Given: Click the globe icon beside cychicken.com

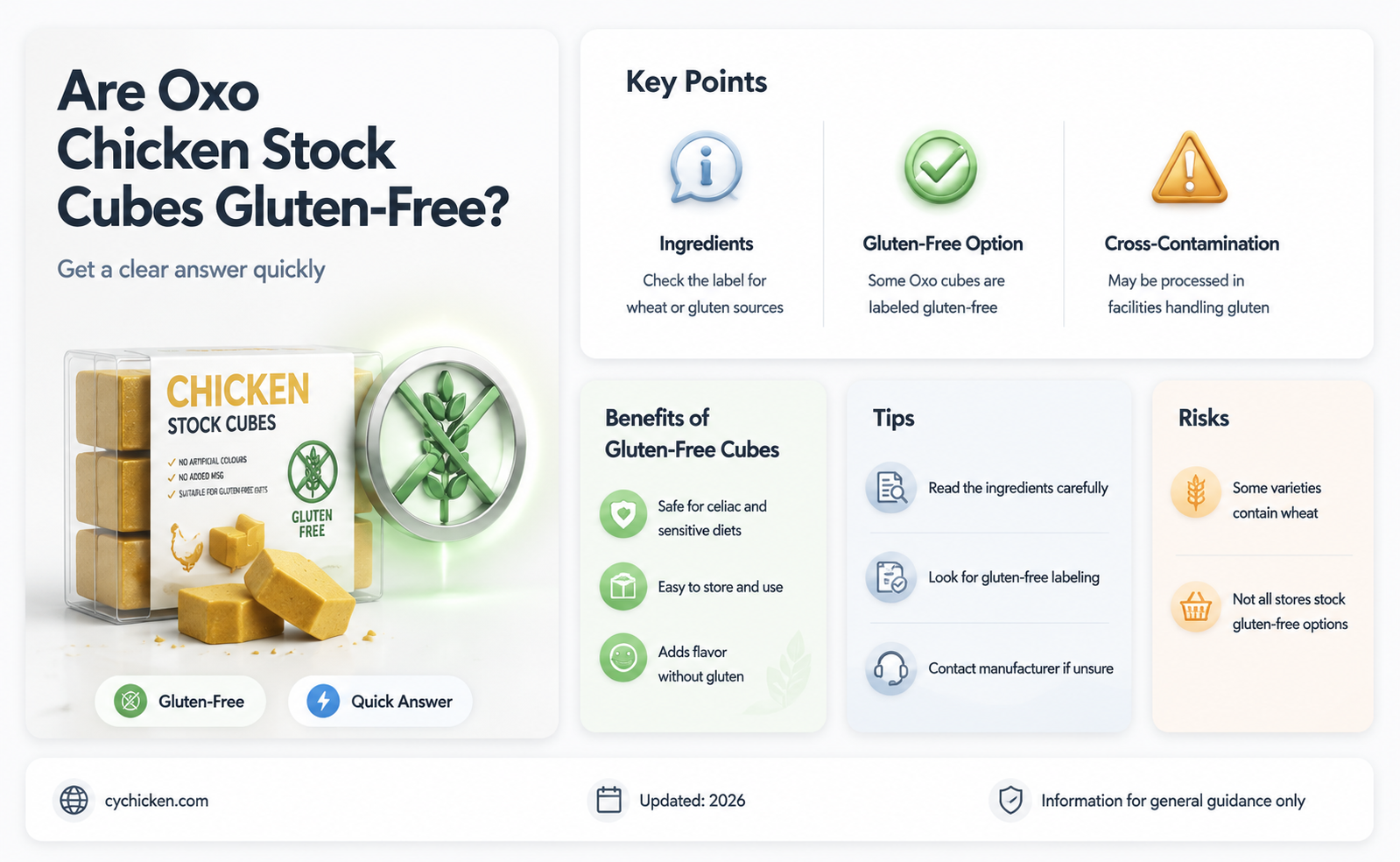Looking at the screenshot, I should (x=74, y=800).
